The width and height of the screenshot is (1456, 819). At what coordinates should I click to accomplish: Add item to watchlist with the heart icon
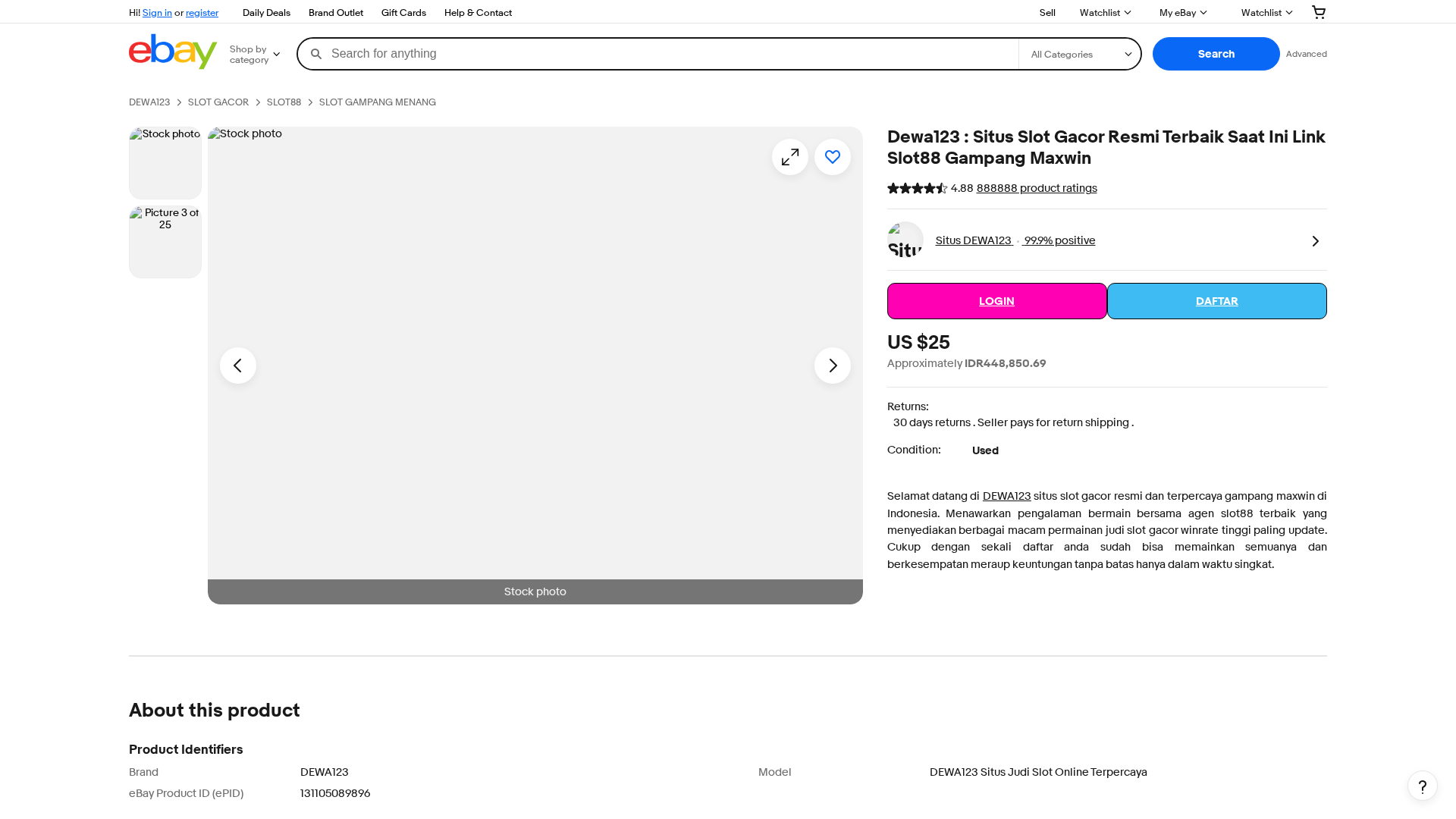click(x=833, y=157)
